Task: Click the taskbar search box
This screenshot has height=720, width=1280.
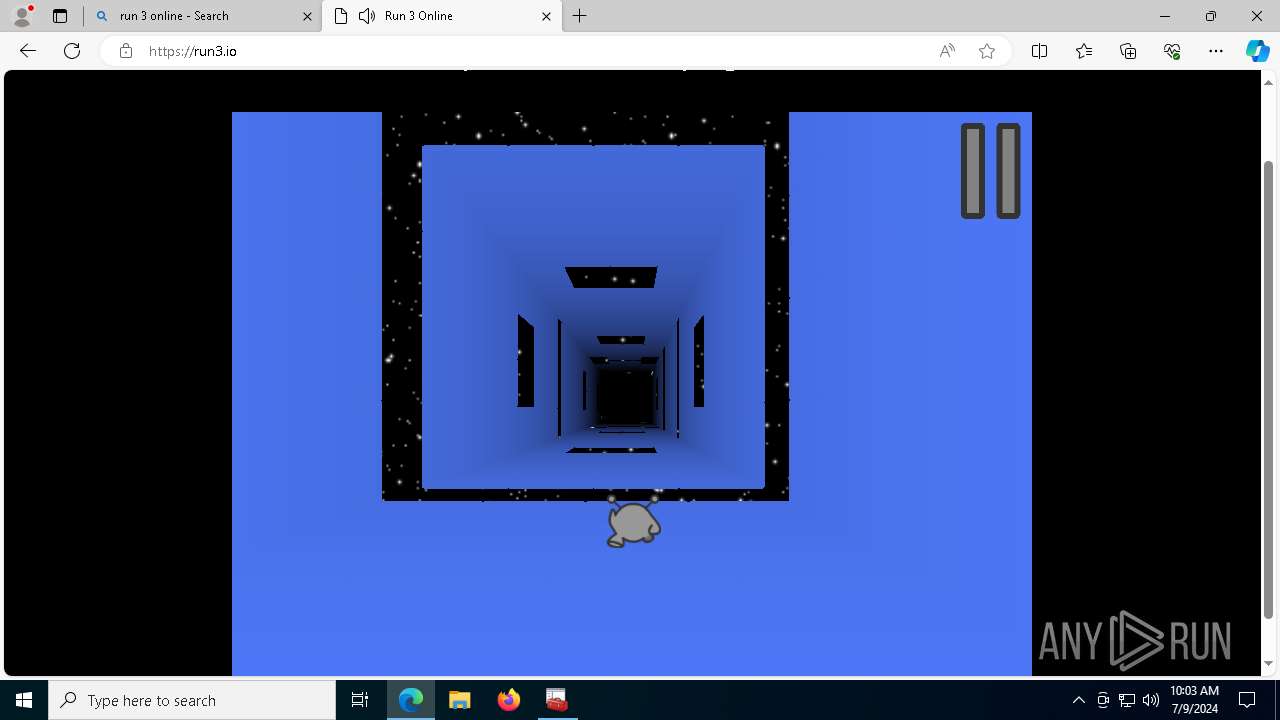Action: pyautogui.click(x=192, y=700)
